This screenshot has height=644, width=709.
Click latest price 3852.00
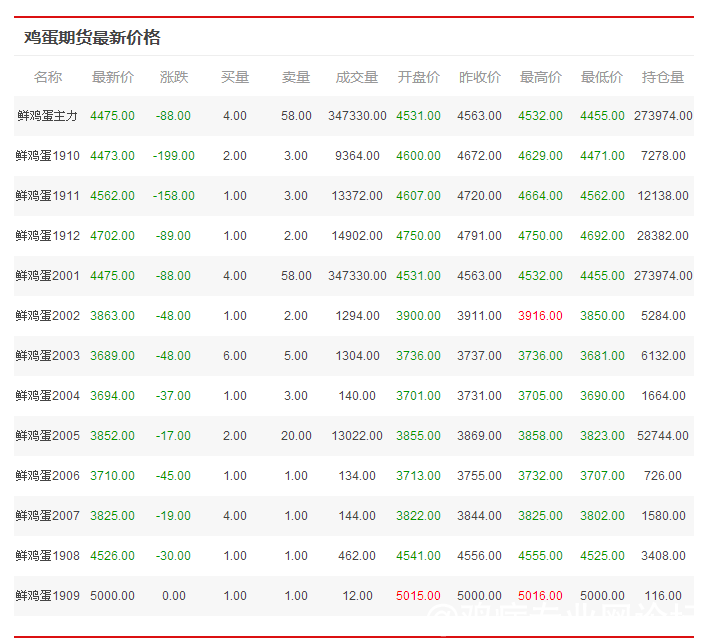(x=113, y=436)
